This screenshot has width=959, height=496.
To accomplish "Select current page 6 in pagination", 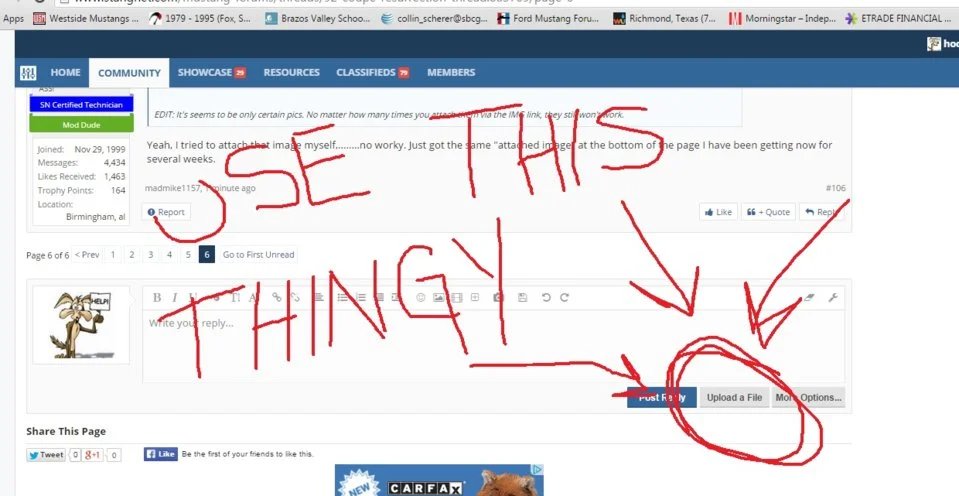I will click(x=207, y=254).
